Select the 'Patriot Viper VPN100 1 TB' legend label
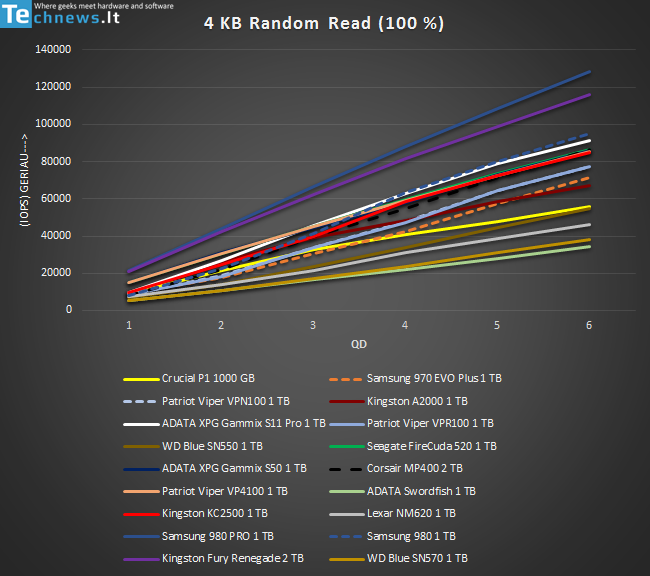This screenshot has height=576, width=650. click(x=226, y=401)
